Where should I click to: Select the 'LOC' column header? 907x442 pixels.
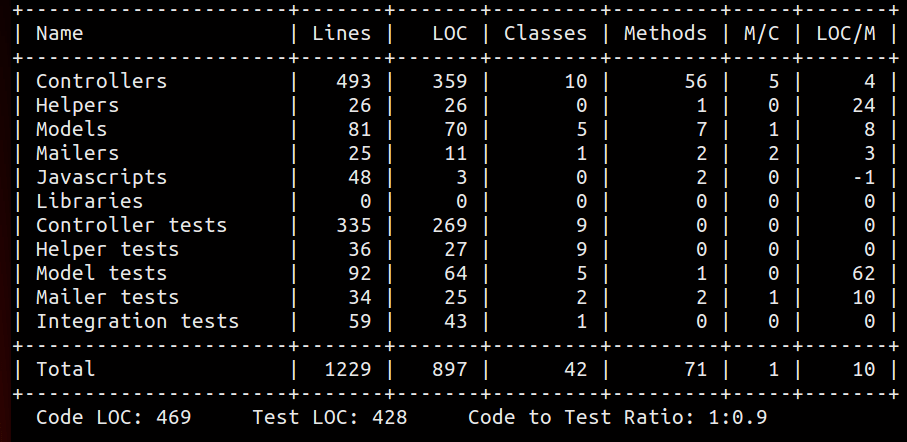tap(449, 34)
